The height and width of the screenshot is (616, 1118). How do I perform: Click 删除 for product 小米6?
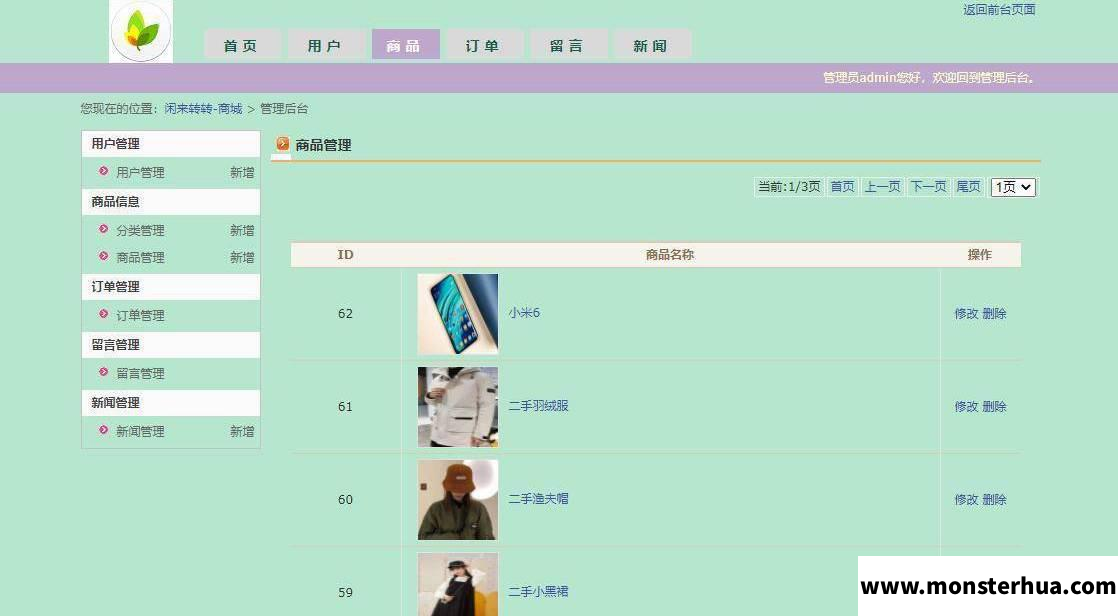click(995, 314)
